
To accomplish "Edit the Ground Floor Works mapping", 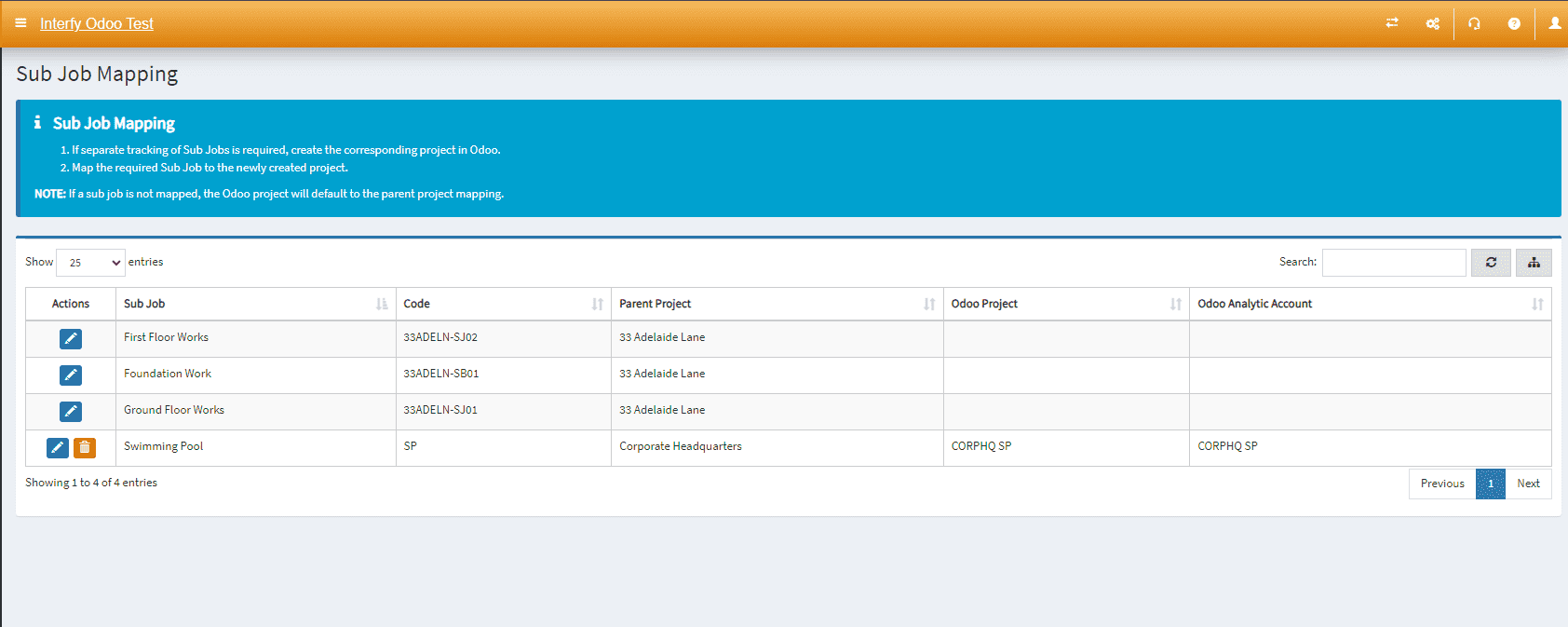I will (71, 412).
